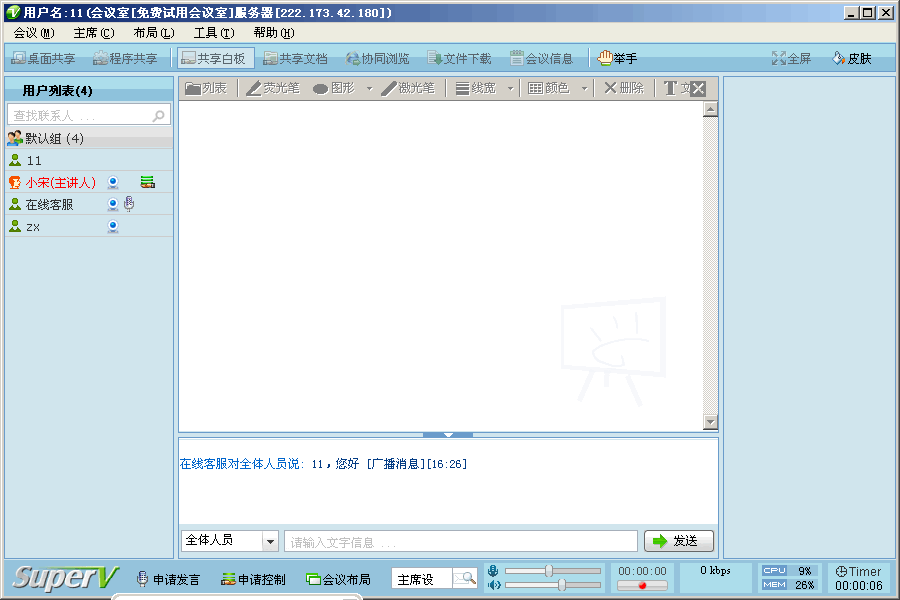
Task: Toggle webcam icon for user zx
Action: (x=113, y=227)
